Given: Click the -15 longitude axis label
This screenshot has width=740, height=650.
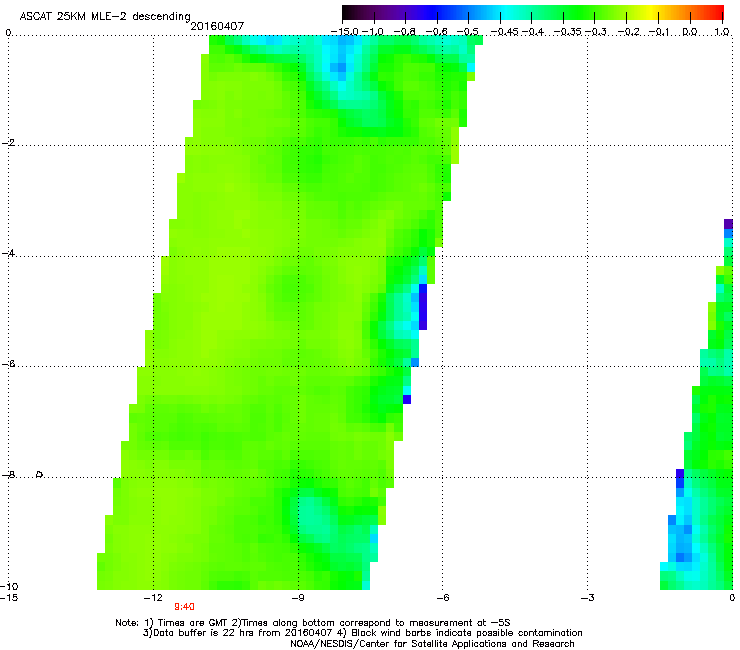Looking at the screenshot, I should pyautogui.click(x=9, y=598).
